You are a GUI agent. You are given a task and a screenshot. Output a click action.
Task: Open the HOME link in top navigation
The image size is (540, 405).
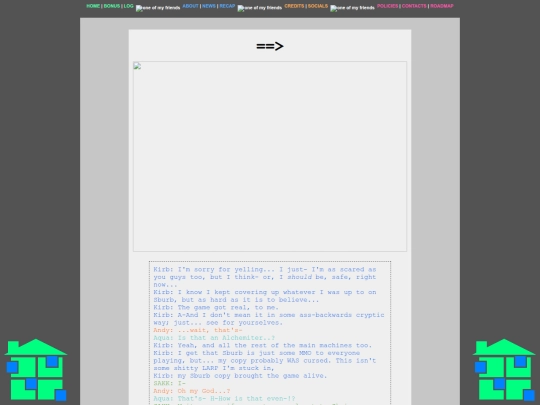pos(93,6)
